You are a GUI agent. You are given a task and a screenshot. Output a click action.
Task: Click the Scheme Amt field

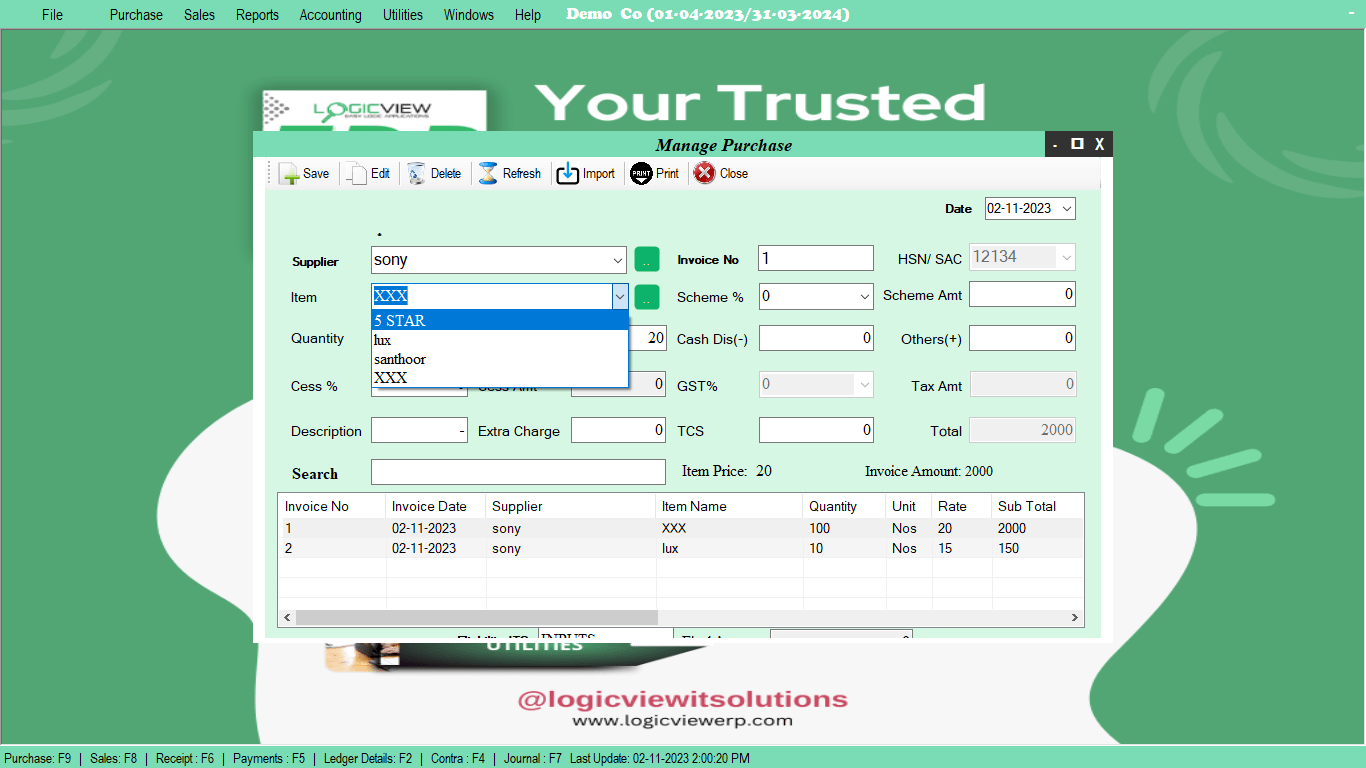pyautogui.click(x=1022, y=294)
